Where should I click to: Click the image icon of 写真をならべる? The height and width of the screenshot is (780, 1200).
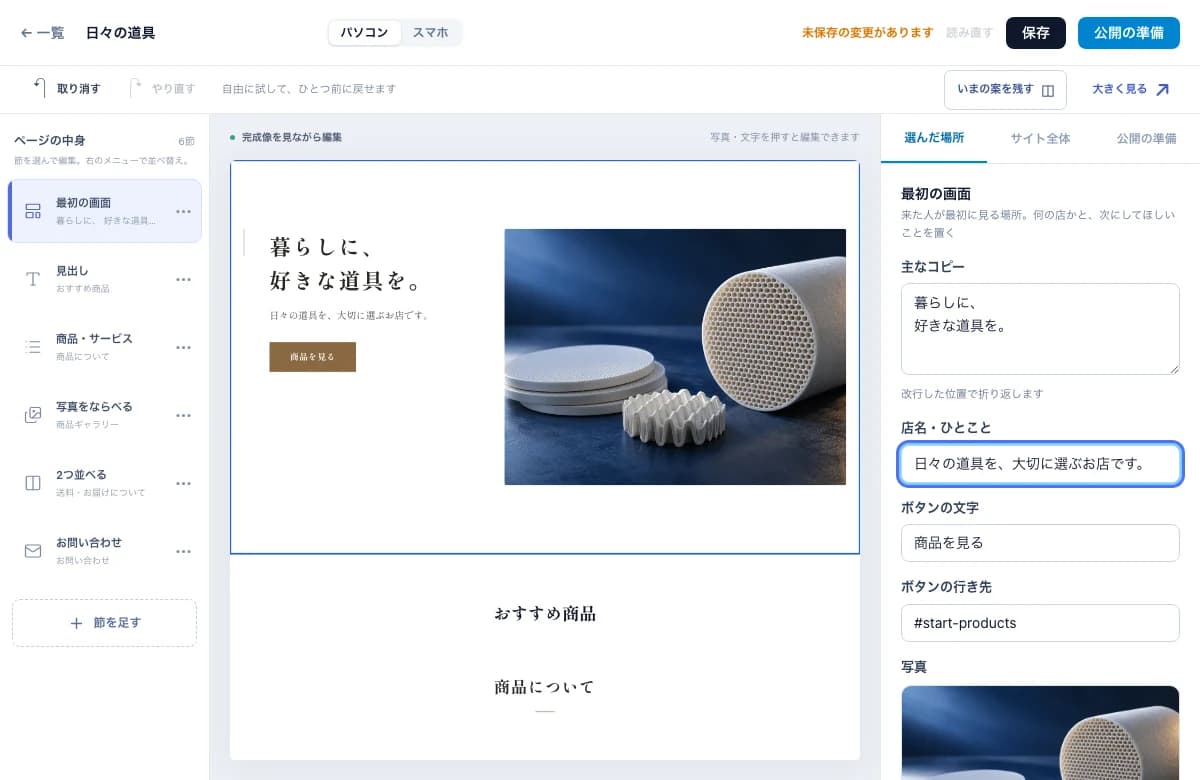click(x=33, y=415)
